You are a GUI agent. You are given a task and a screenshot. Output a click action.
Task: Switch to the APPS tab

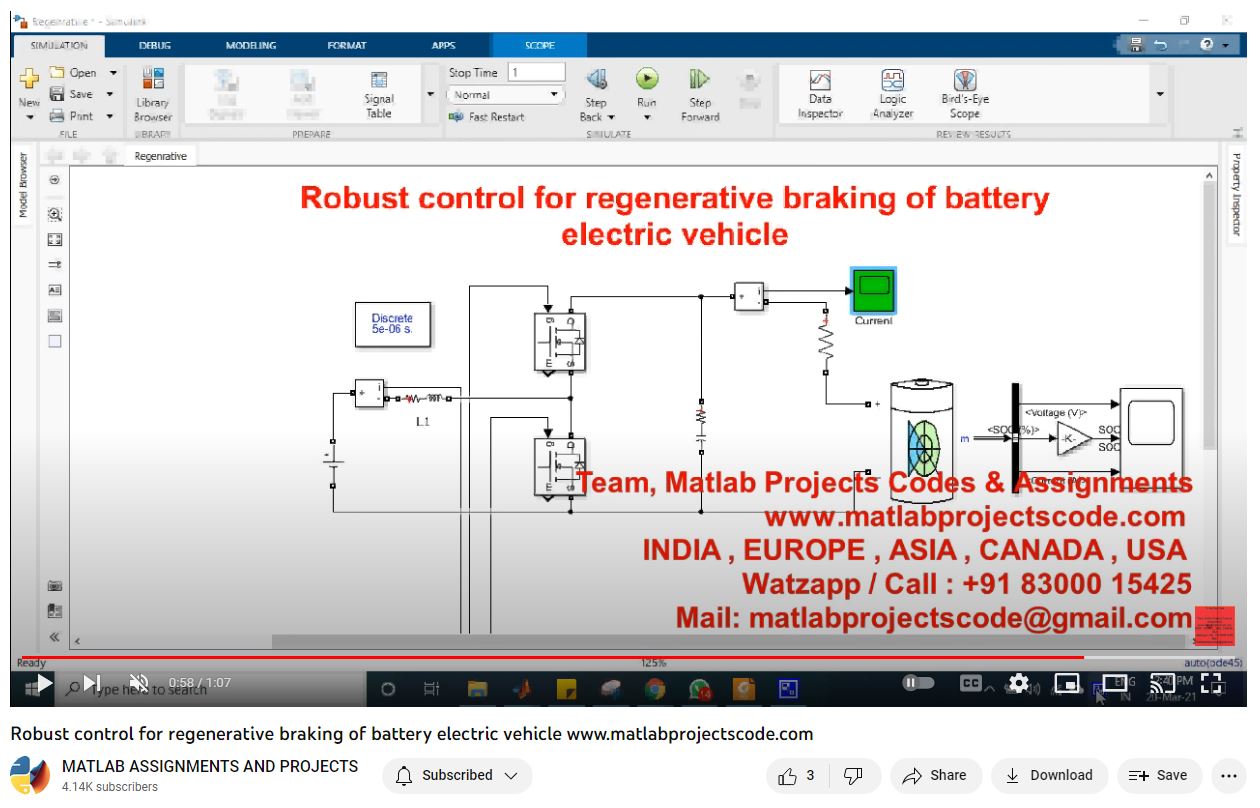coord(443,45)
